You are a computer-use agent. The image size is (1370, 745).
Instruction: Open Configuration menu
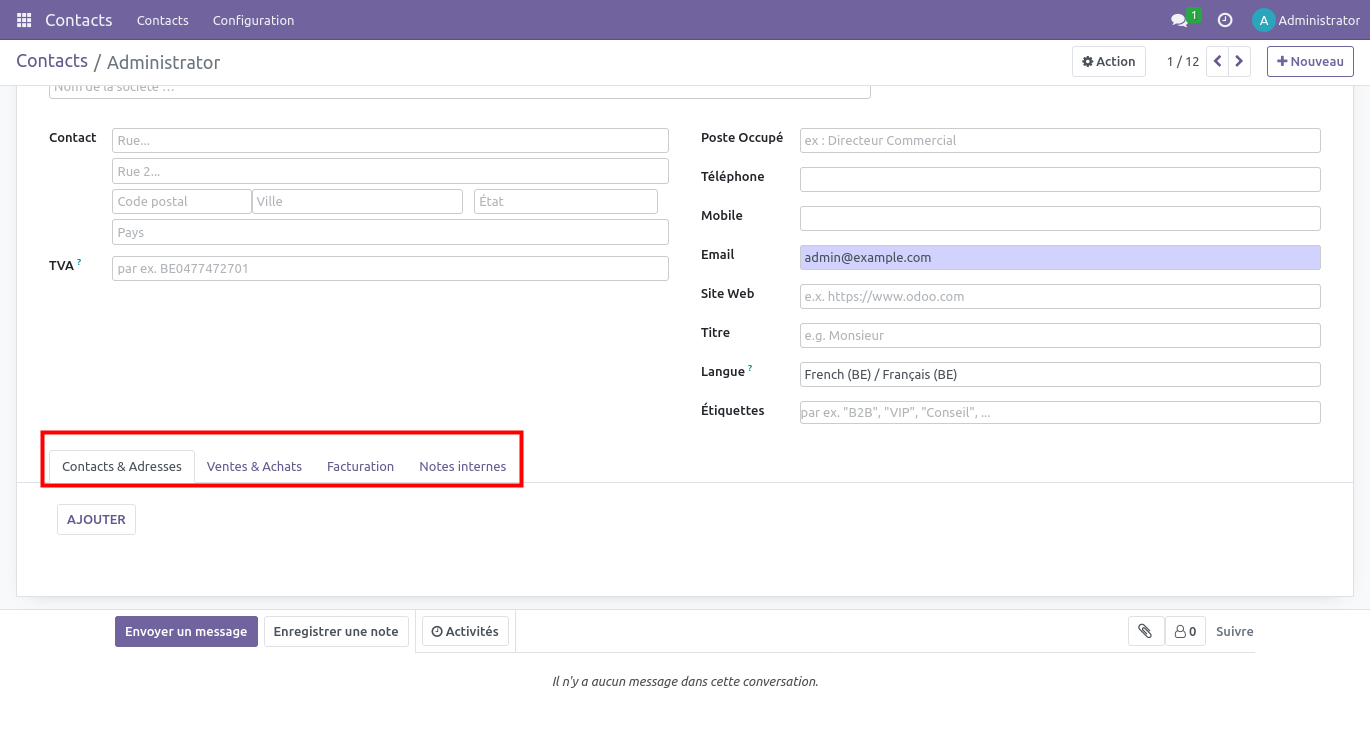coord(254,20)
